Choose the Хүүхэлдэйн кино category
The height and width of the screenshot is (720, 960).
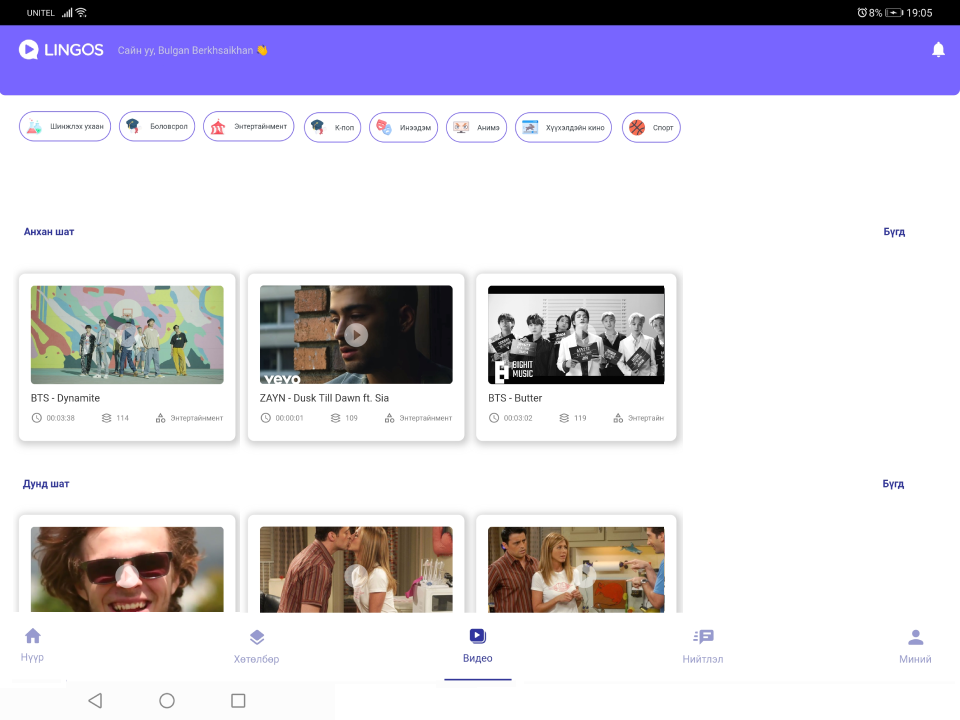point(563,127)
